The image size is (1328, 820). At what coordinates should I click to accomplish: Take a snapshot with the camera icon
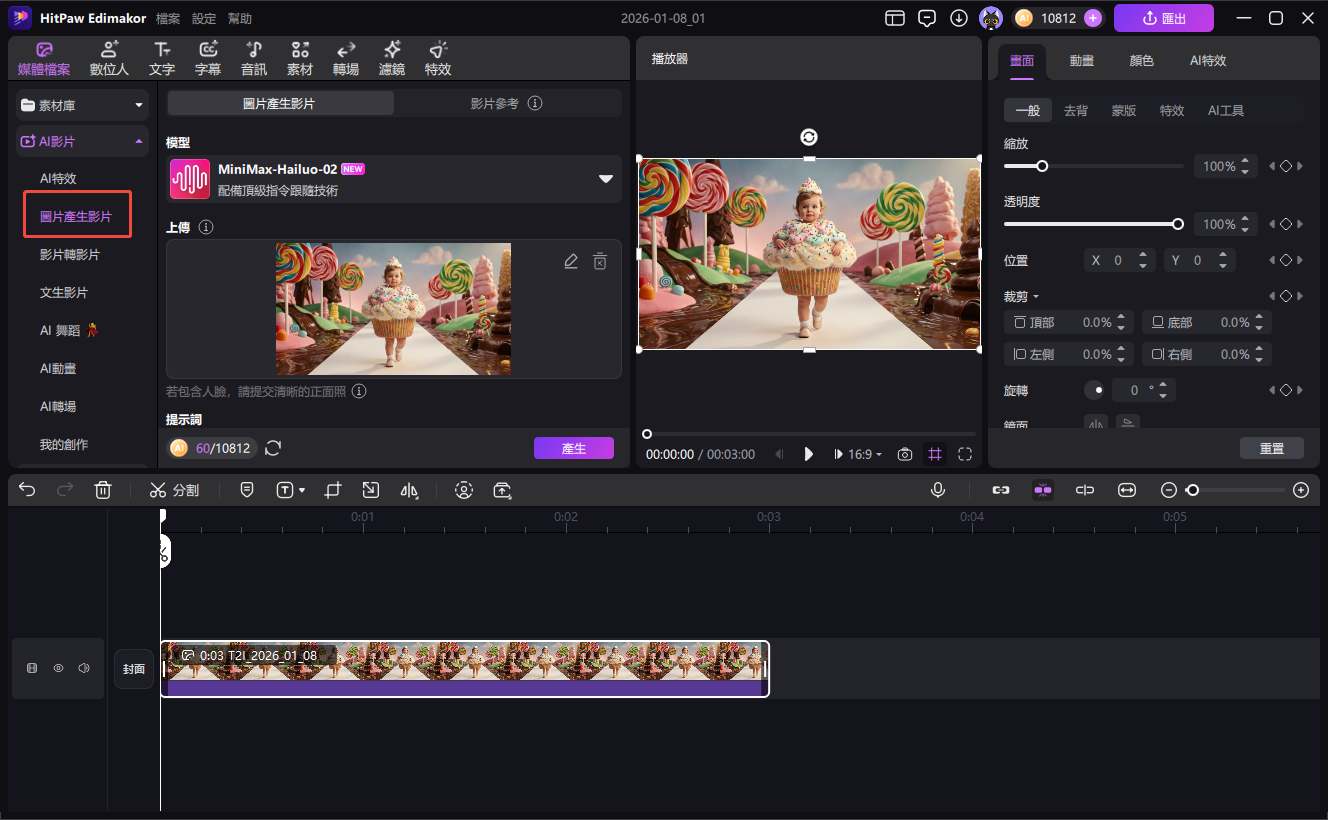tap(905, 454)
